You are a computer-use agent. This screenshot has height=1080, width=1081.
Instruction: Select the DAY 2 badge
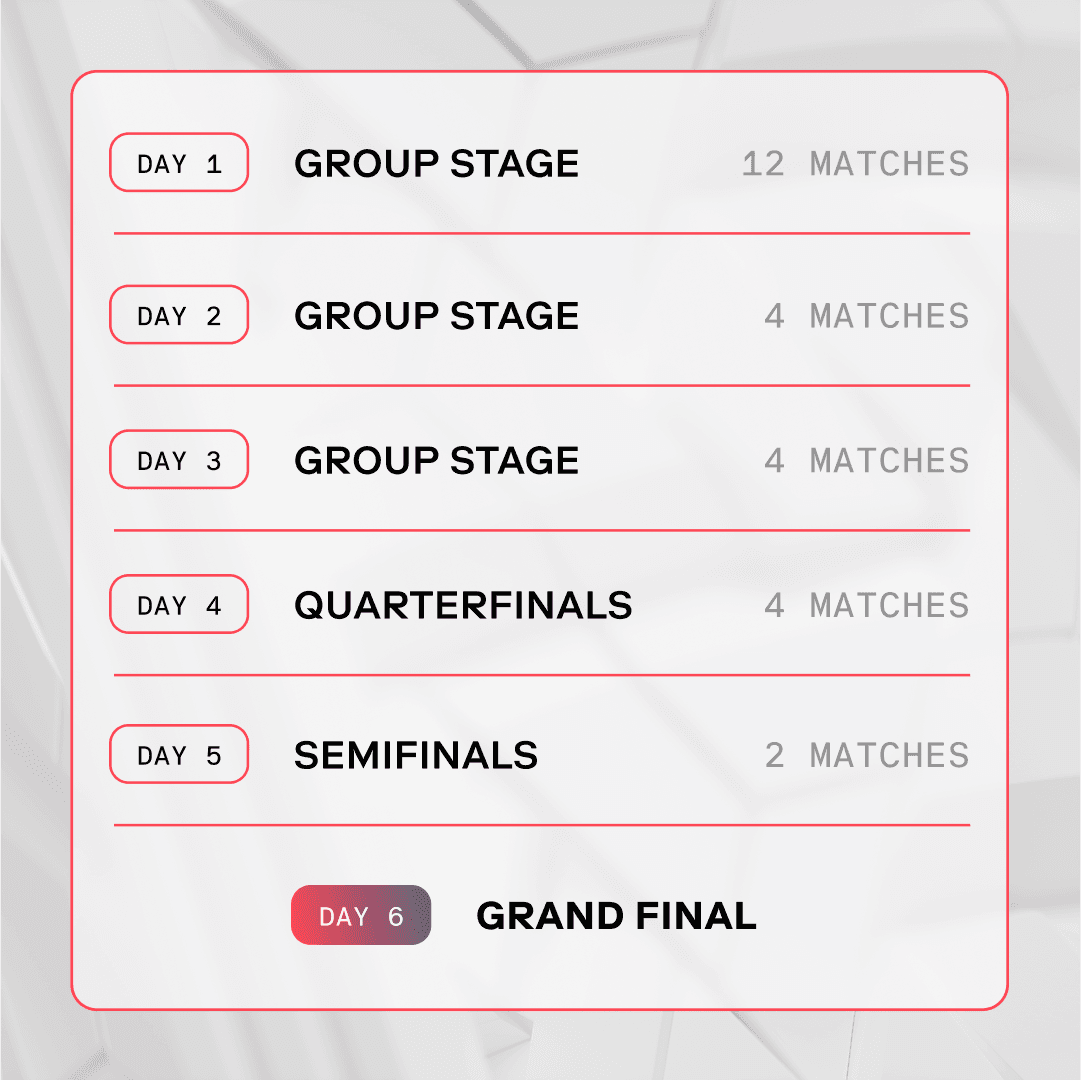pos(179,315)
